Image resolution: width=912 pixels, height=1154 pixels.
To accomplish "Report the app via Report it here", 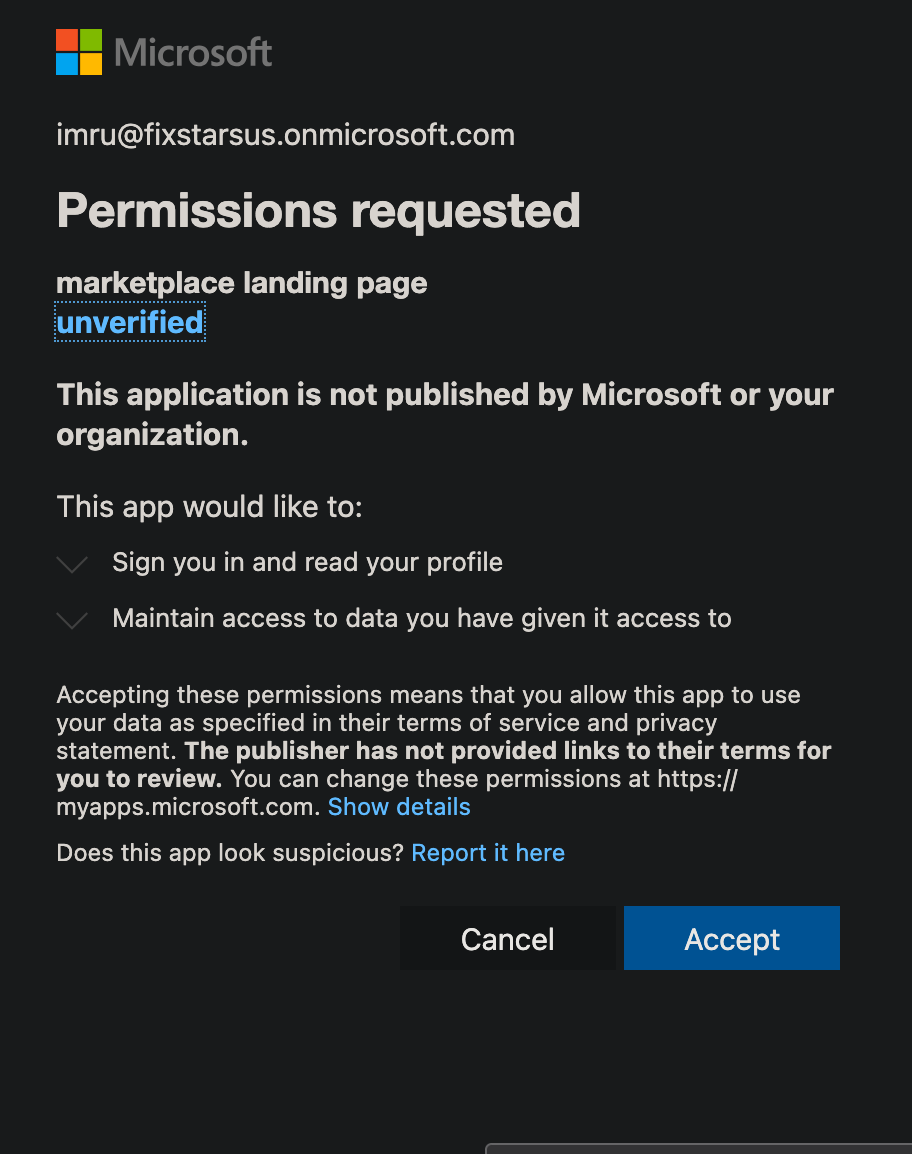I will (488, 853).
